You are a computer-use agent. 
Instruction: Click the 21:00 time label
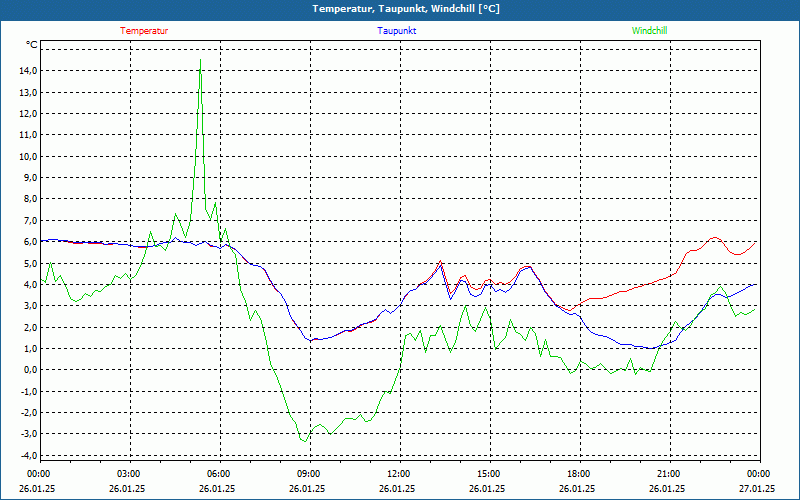tap(669, 474)
